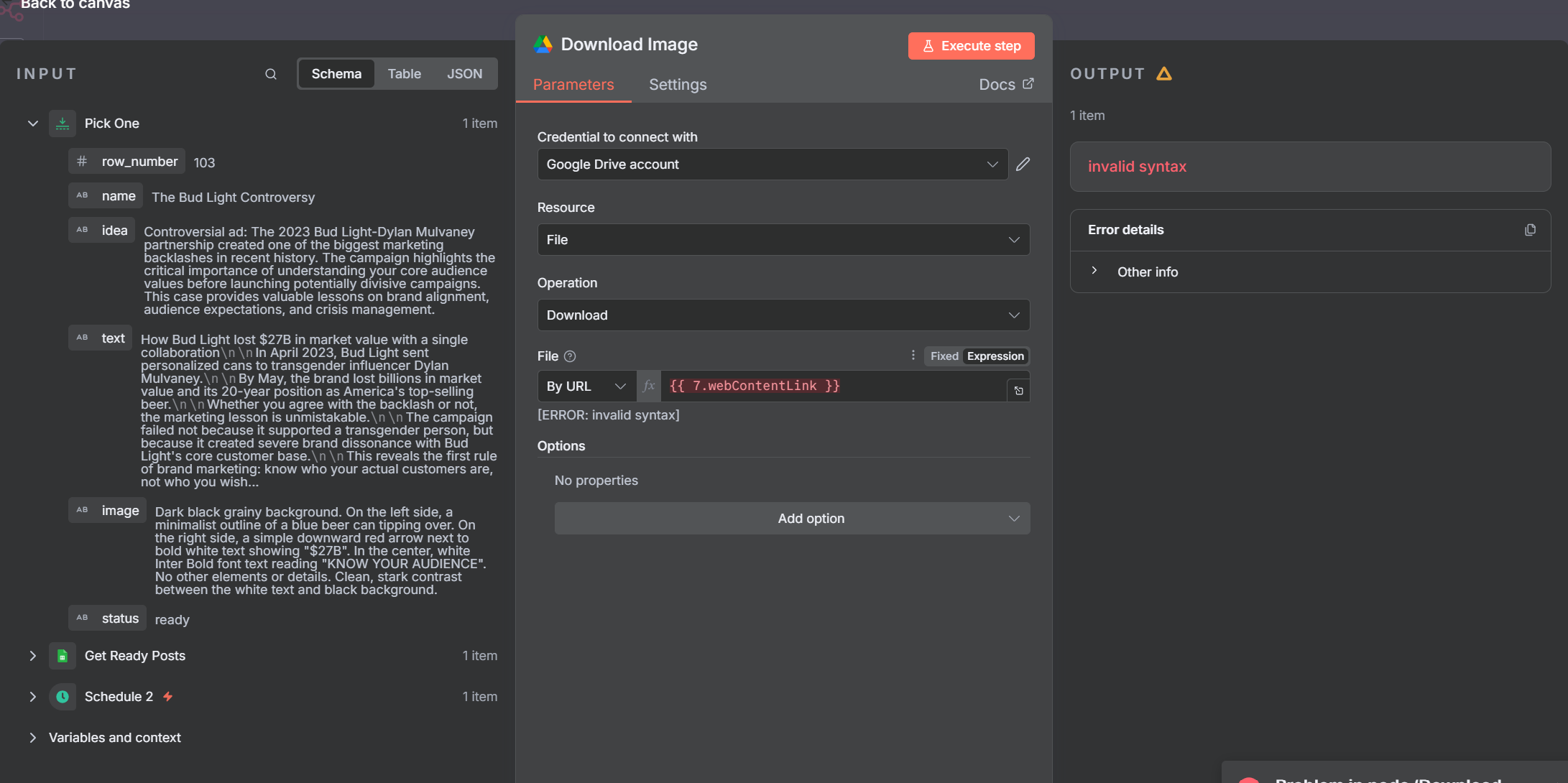The height and width of the screenshot is (783, 1568).
Task: Click the status field pill
Action: pos(107,618)
